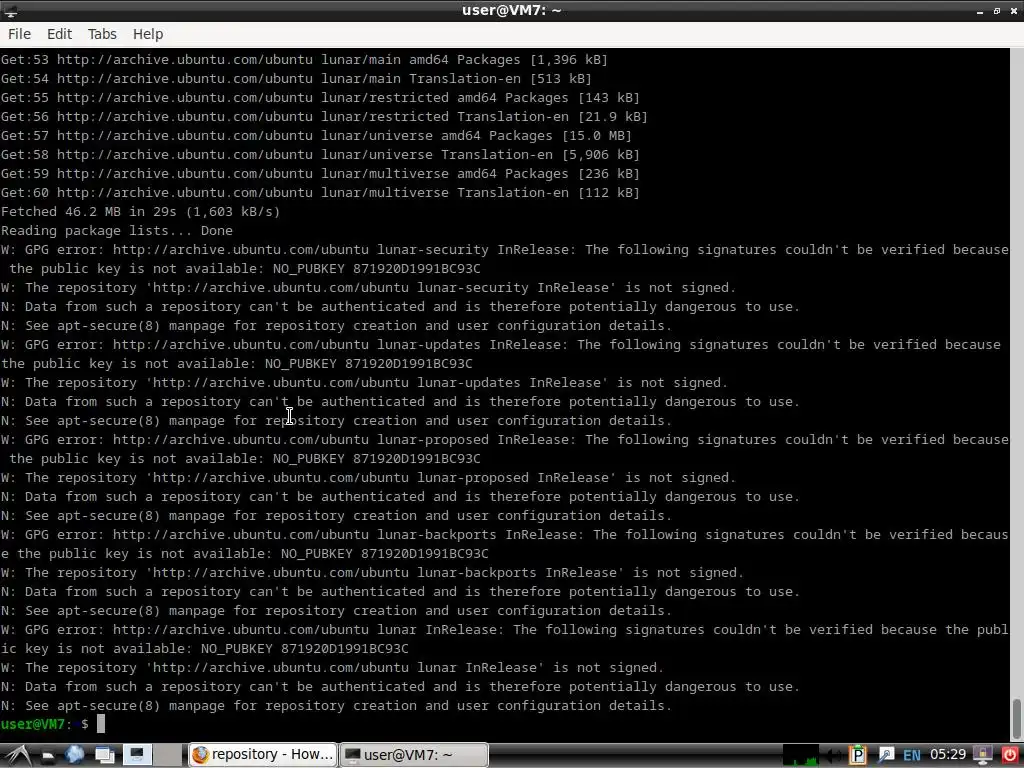
Task: Switch to the first desktop in pager
Action: pyautogui.click(x=137, y=755)
